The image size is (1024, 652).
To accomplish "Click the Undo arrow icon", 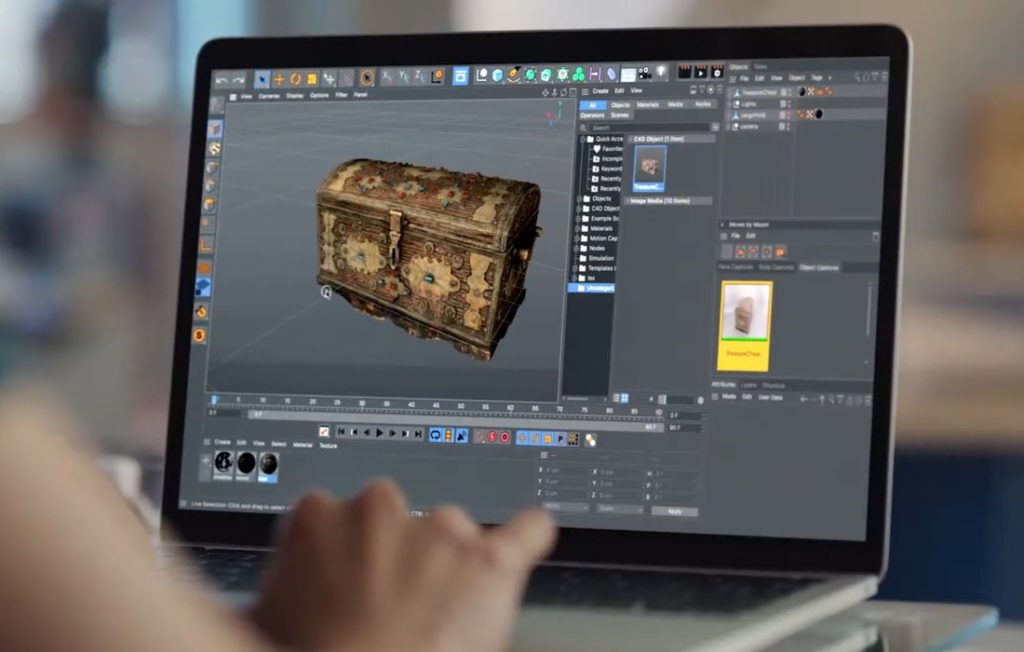I will pyautogui.click(x=222, y=79).
